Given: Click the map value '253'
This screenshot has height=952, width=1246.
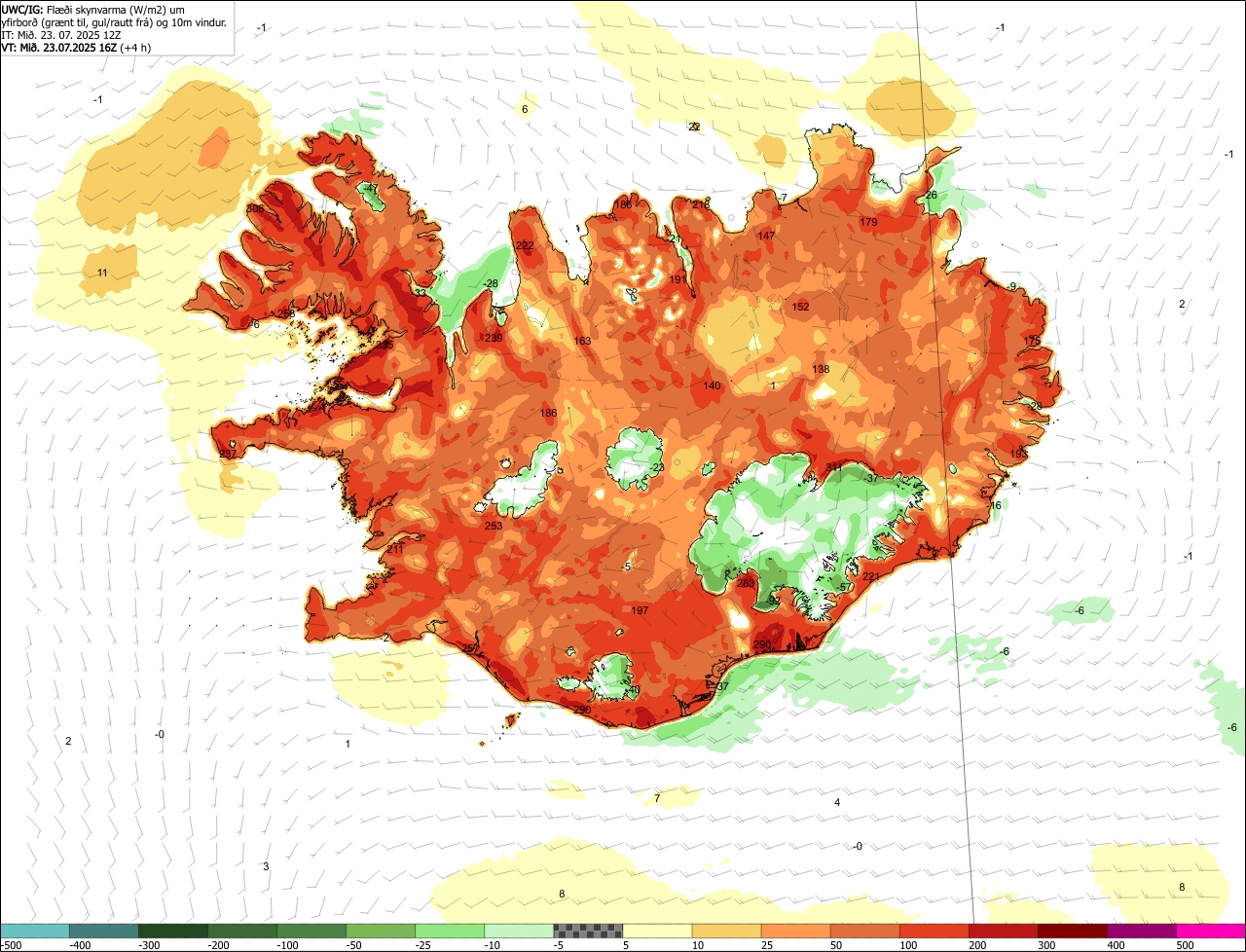Looking at the screenshot, I should (494, 526).
